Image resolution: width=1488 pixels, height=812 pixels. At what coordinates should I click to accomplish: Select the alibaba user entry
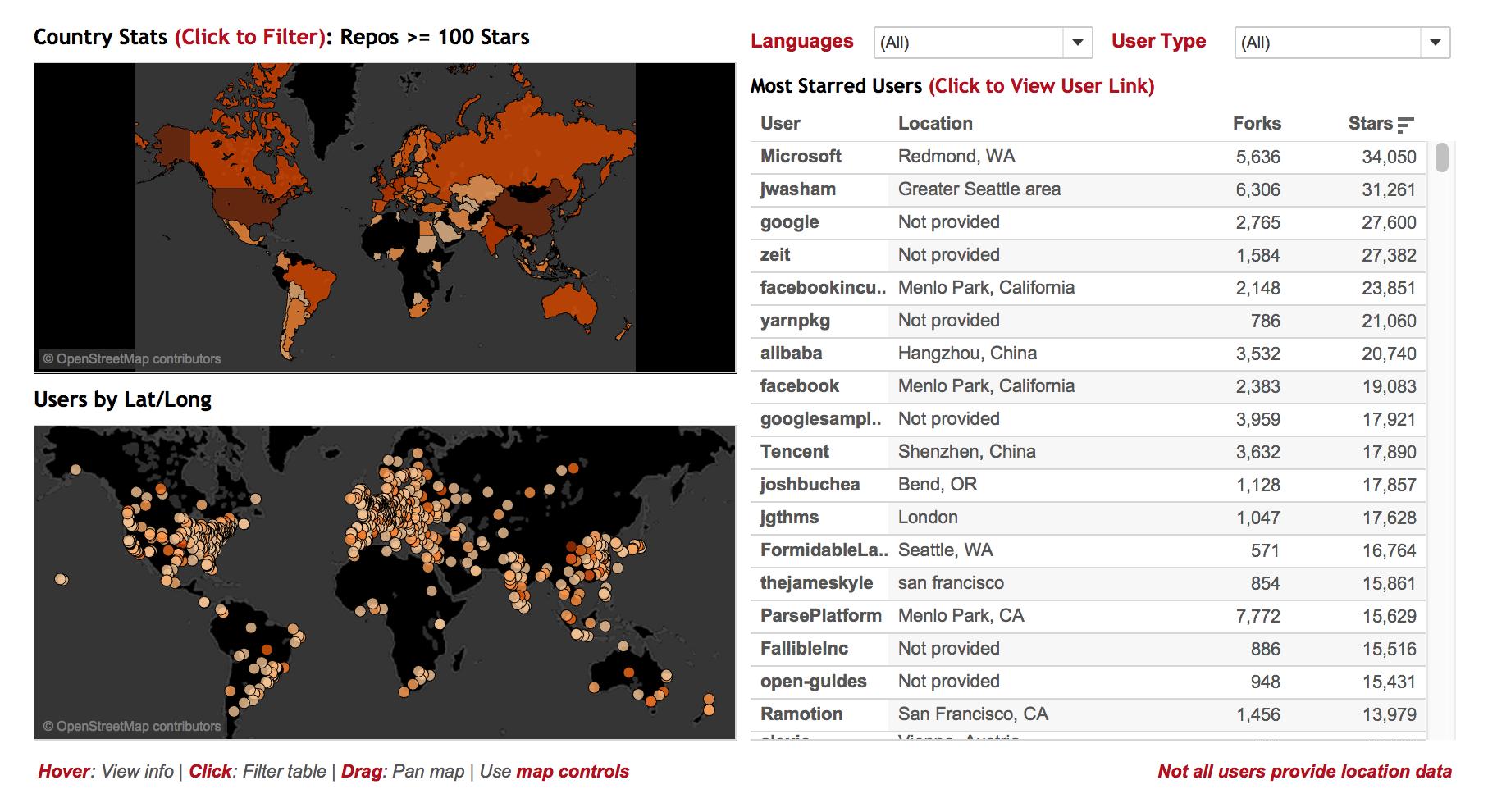791,354
